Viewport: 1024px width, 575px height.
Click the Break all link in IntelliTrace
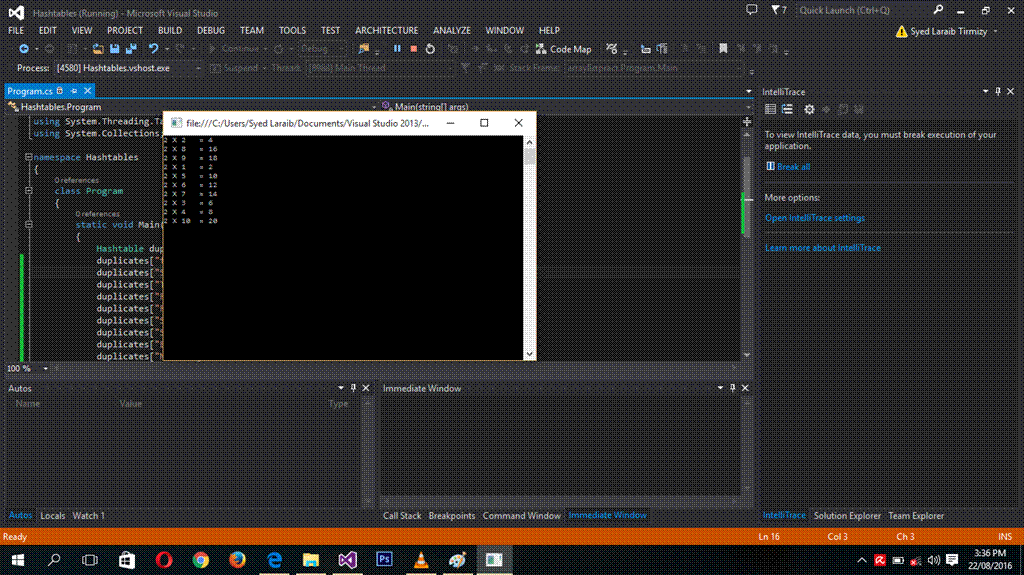click(793, 167)
